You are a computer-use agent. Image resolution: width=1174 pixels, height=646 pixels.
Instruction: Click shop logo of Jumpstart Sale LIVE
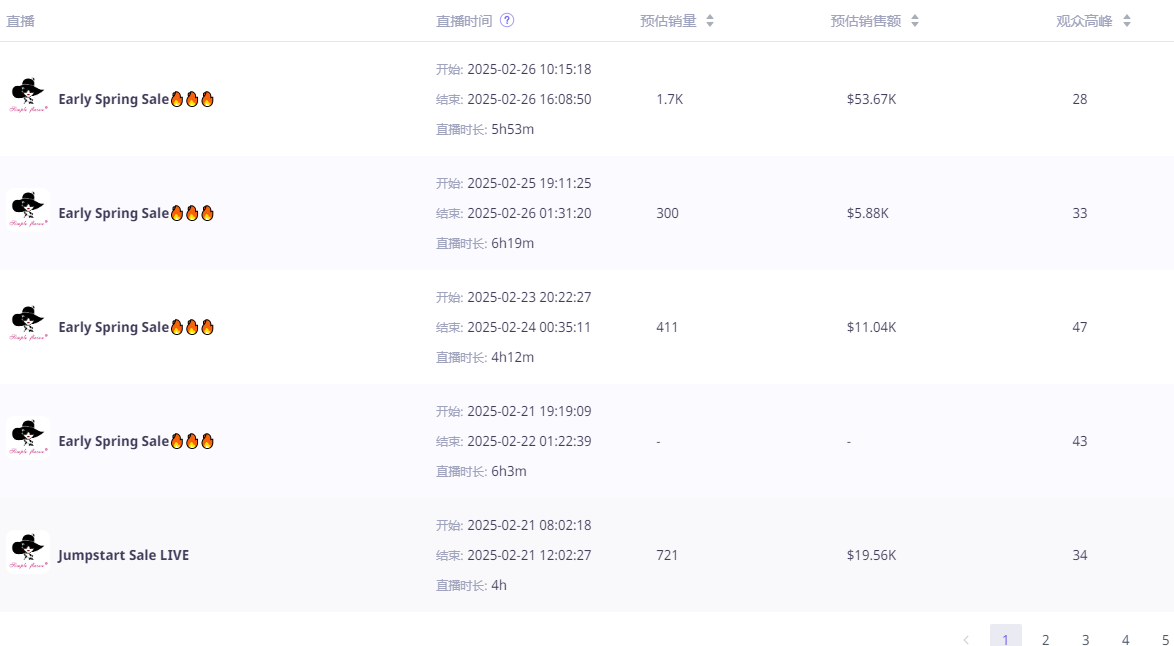(28, 554)
